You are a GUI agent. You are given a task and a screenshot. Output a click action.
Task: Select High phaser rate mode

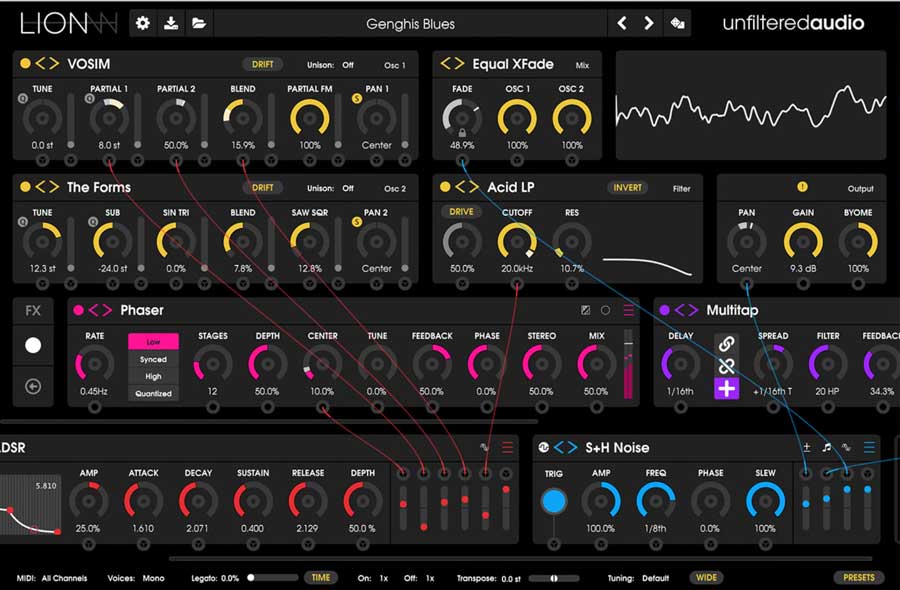tap(153, 376)
